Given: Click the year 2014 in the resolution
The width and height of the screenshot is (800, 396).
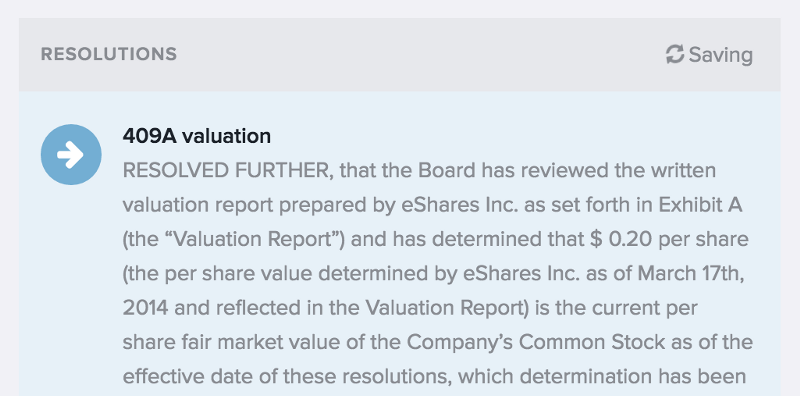Looking at the screenshot, I should (x=145, y=308).
